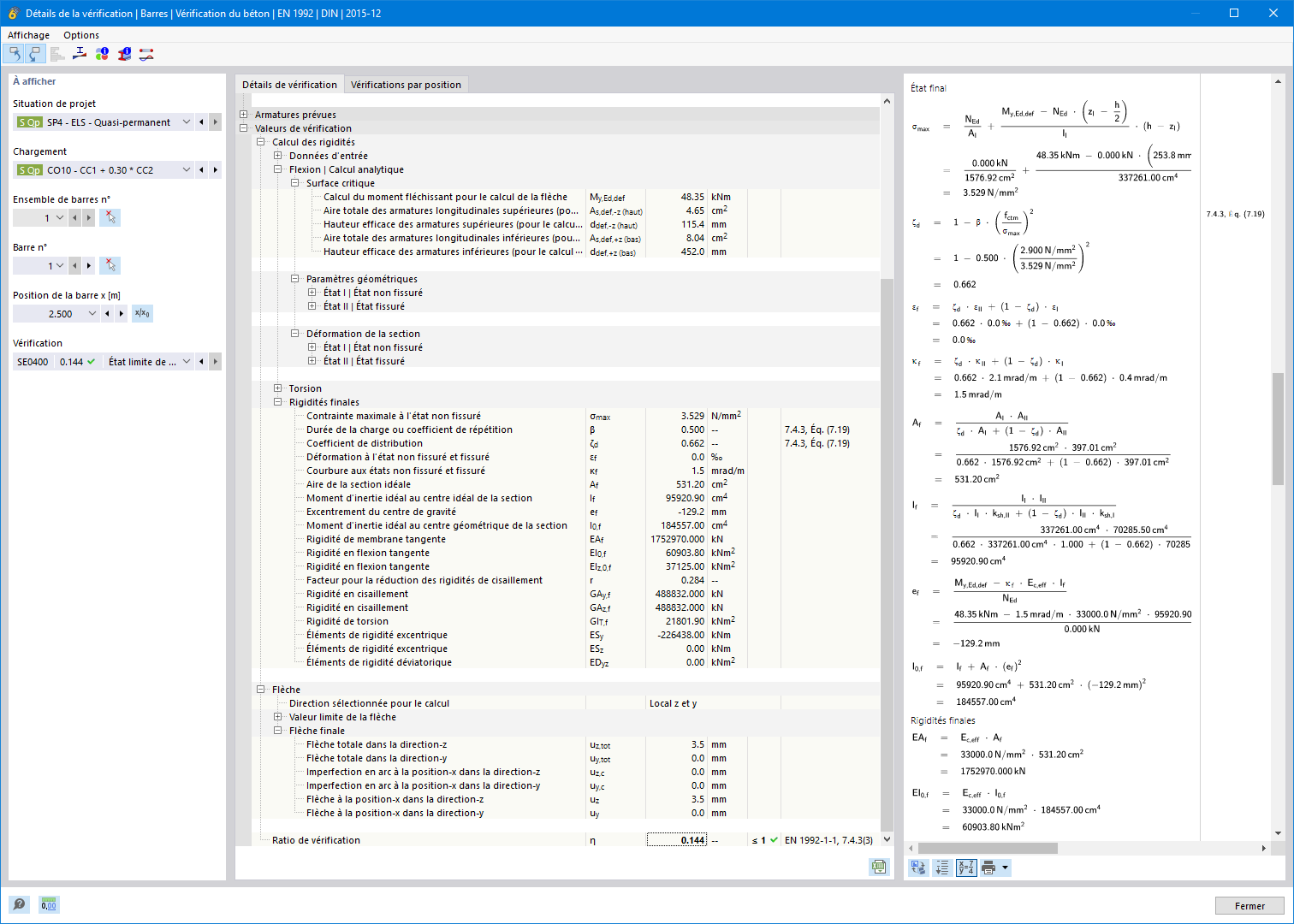1294x924 pixels.
Task: Expand État I under Déformation de la section
Action: tap(312, 347)
